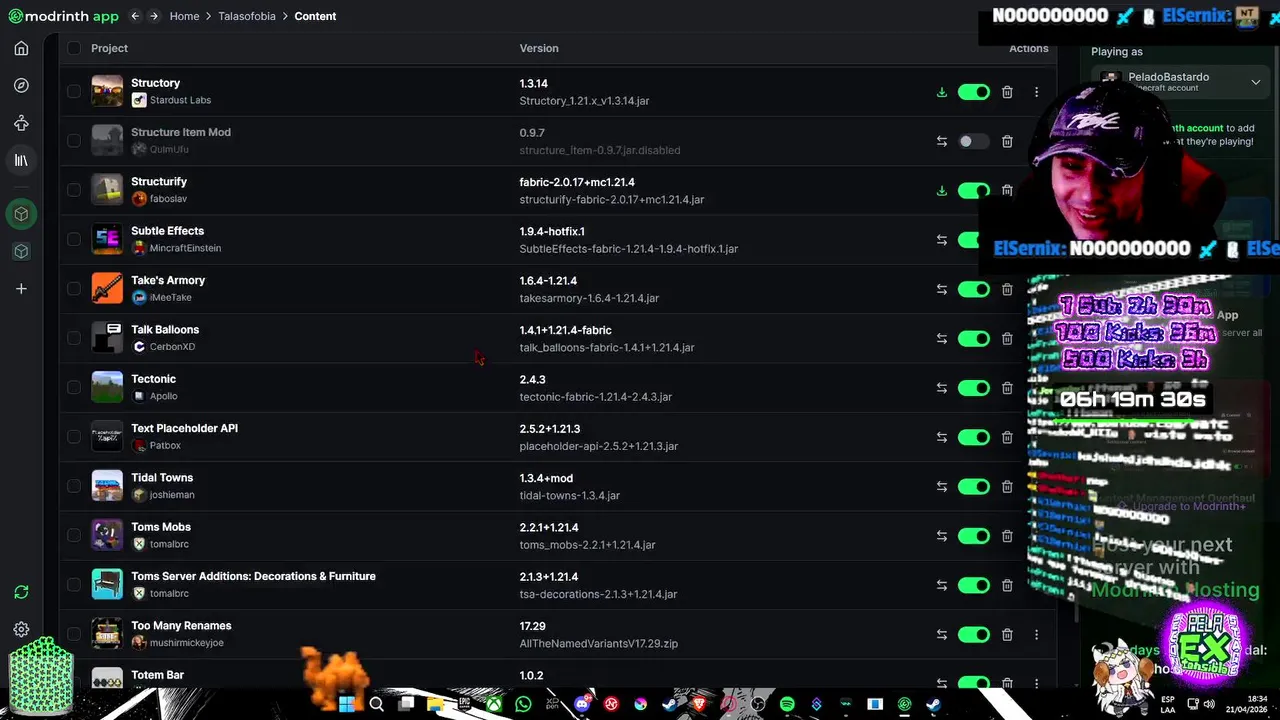The width and height of the screenshot is (1280, 720).
Task: Delete Text Placeholder API with trash icon
Action: click(1007, 437)
